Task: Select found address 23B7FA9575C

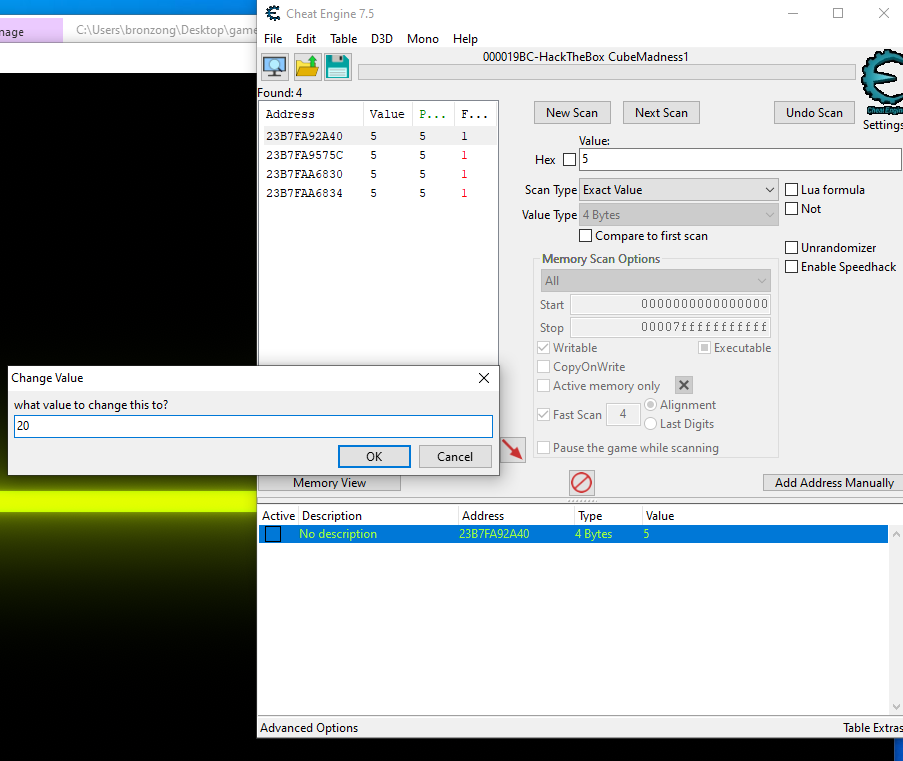Action: [378, 155]
